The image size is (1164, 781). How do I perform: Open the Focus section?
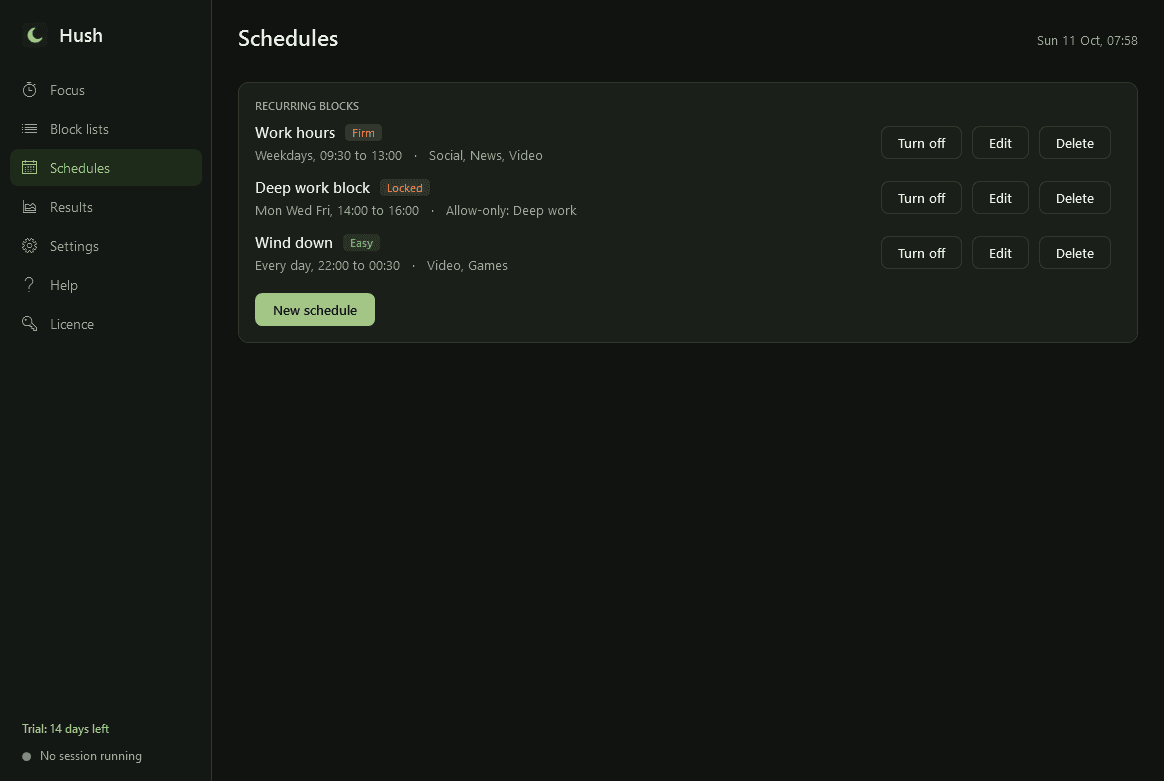coord(106,90)
